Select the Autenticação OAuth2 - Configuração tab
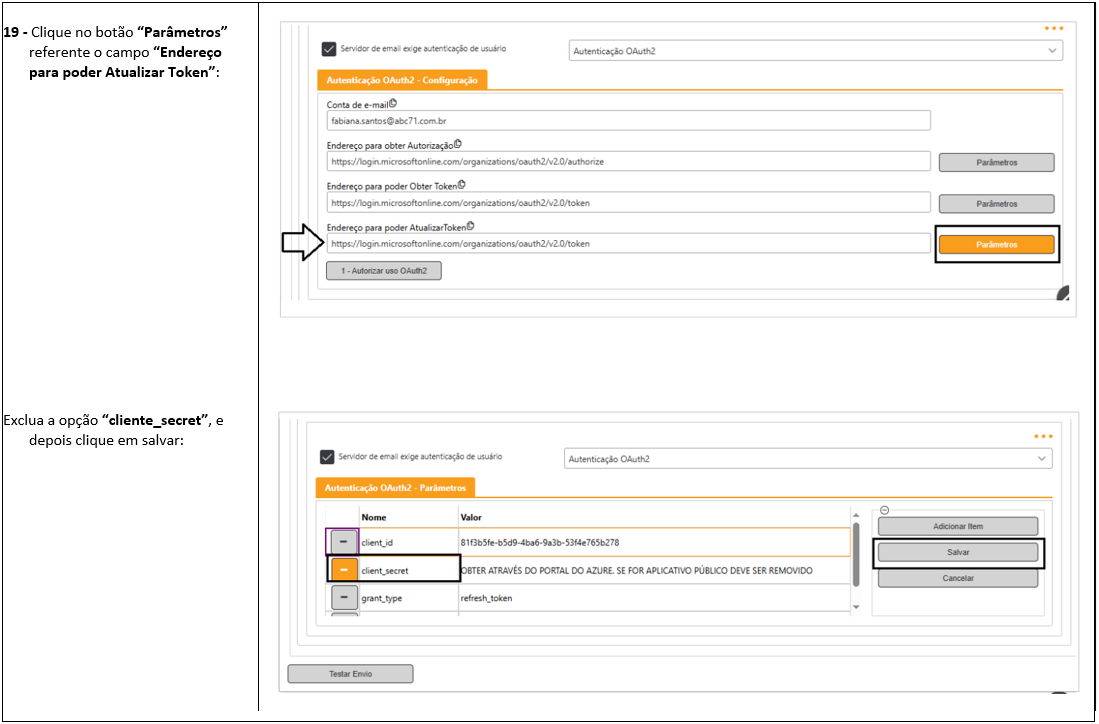Viewport: 1099px width, 724px height. click(x=401, y=80)
